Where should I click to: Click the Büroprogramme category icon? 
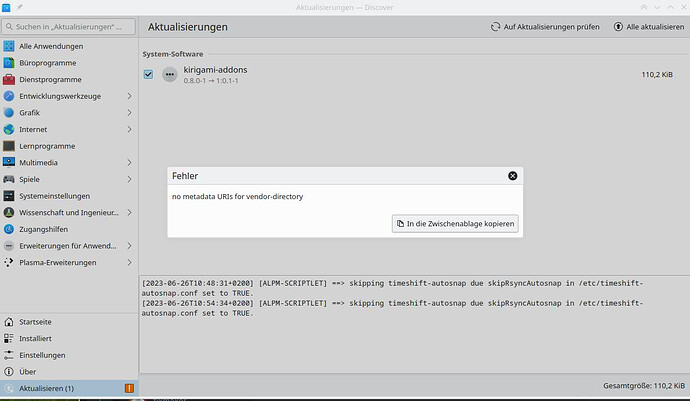[x=9, y=63]
